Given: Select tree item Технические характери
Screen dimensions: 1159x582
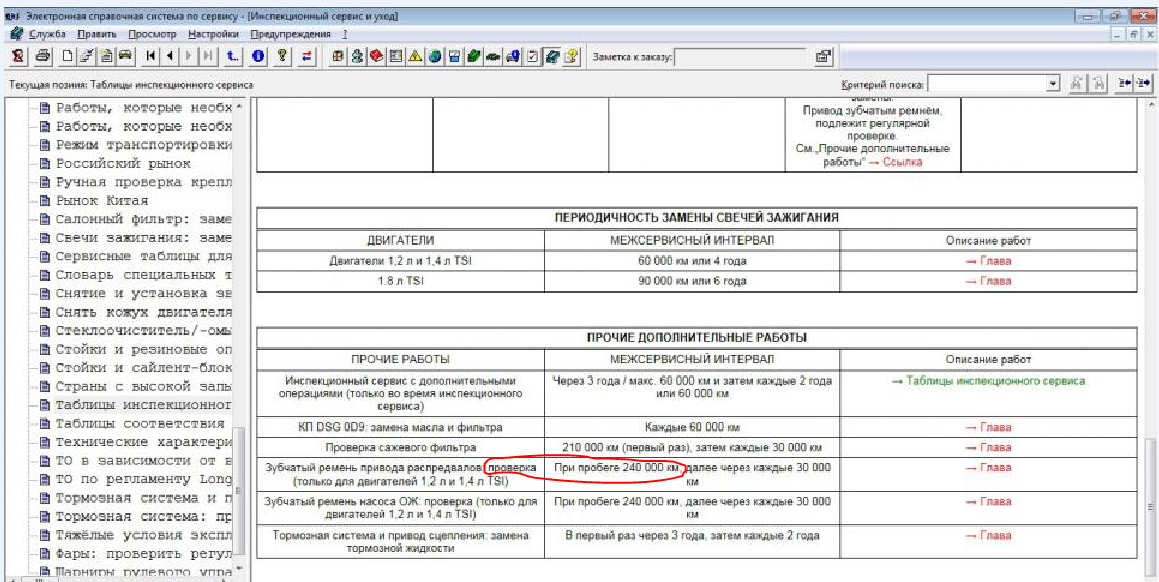Looking at the screenshot, I should (145, 441).
